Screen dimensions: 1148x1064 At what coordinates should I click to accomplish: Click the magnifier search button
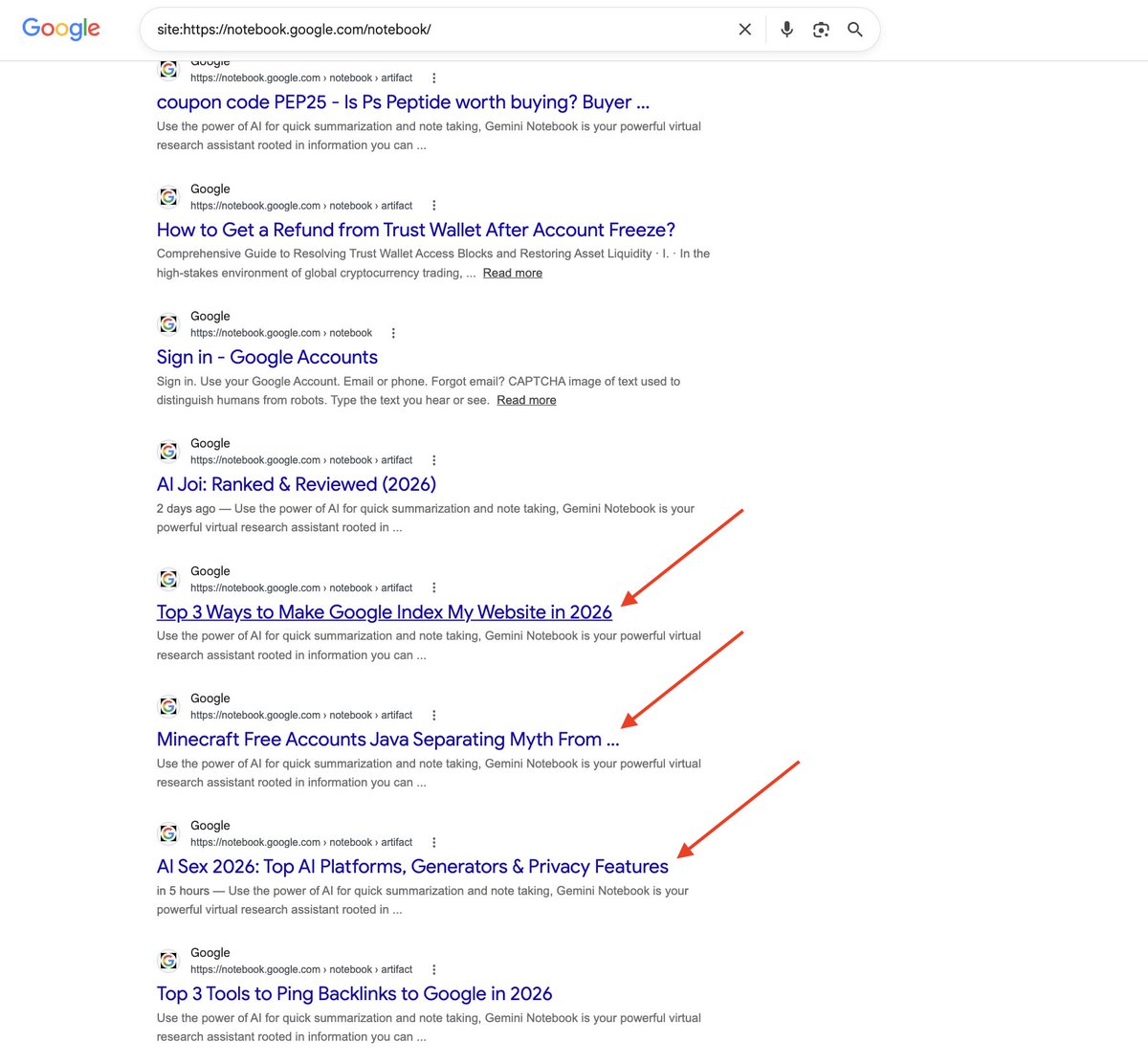click(x=855, y=30)
